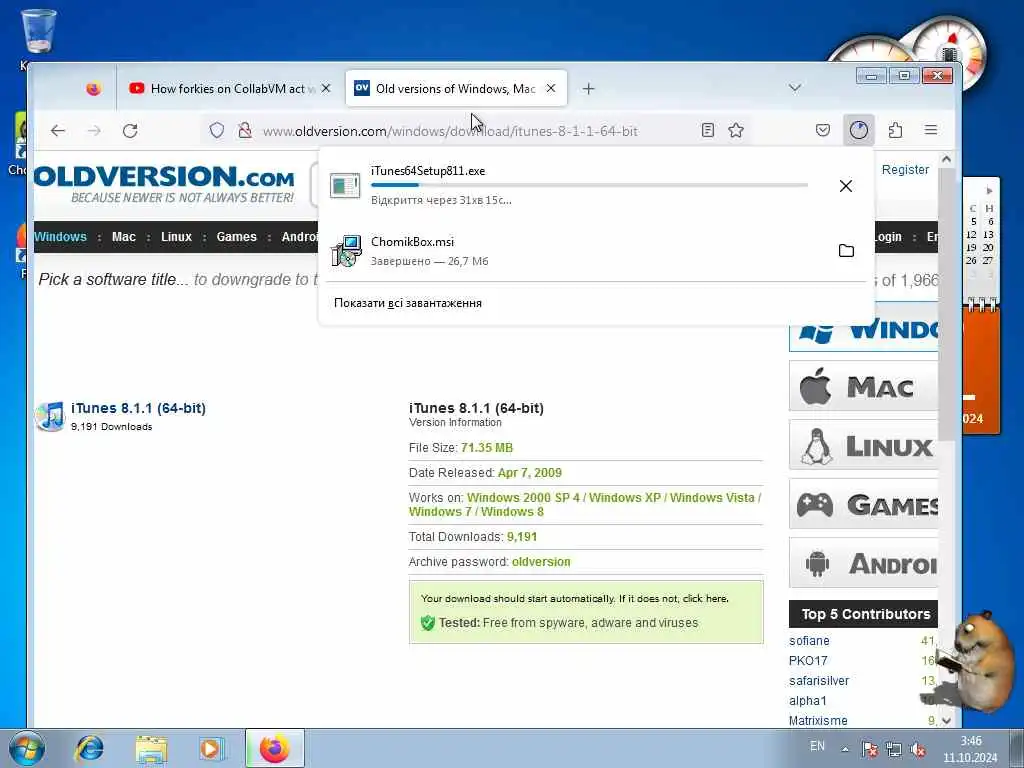Open new tab with plus button

(588, 88)
